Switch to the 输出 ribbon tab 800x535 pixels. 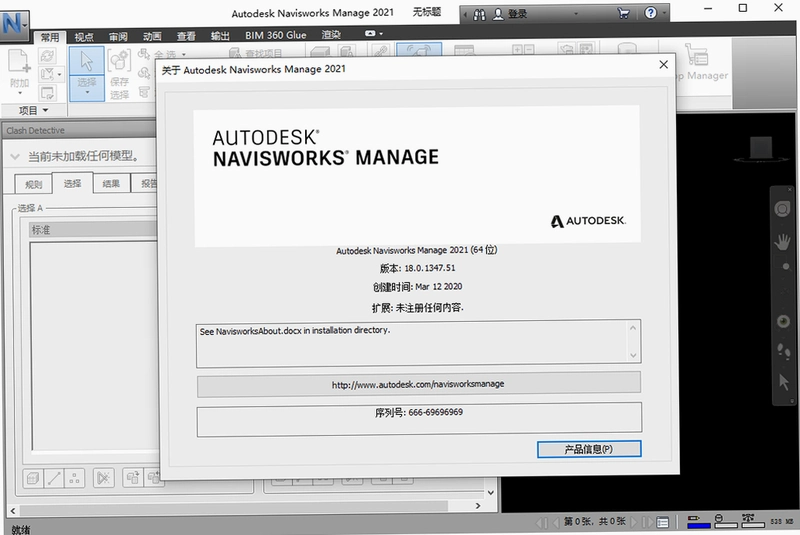click(x=220, y=36)
